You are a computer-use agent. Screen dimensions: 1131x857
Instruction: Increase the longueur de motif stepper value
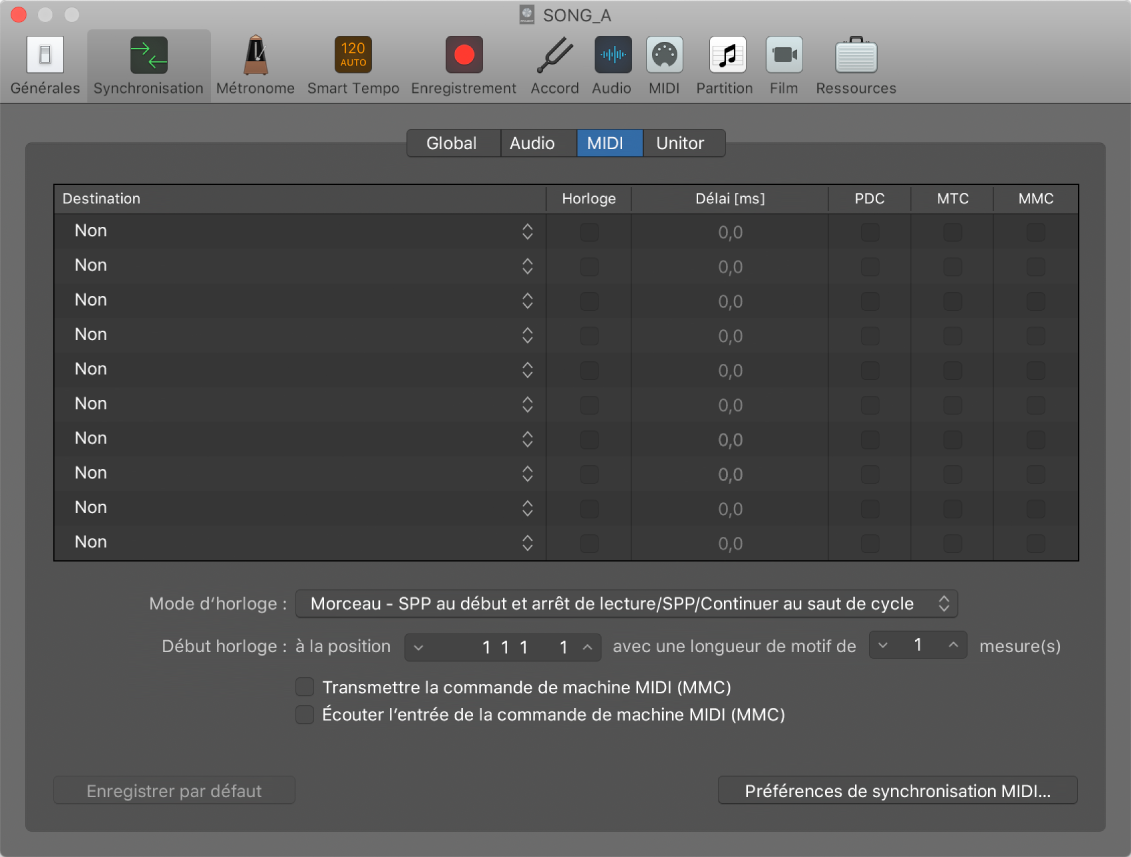click(954, 646)
